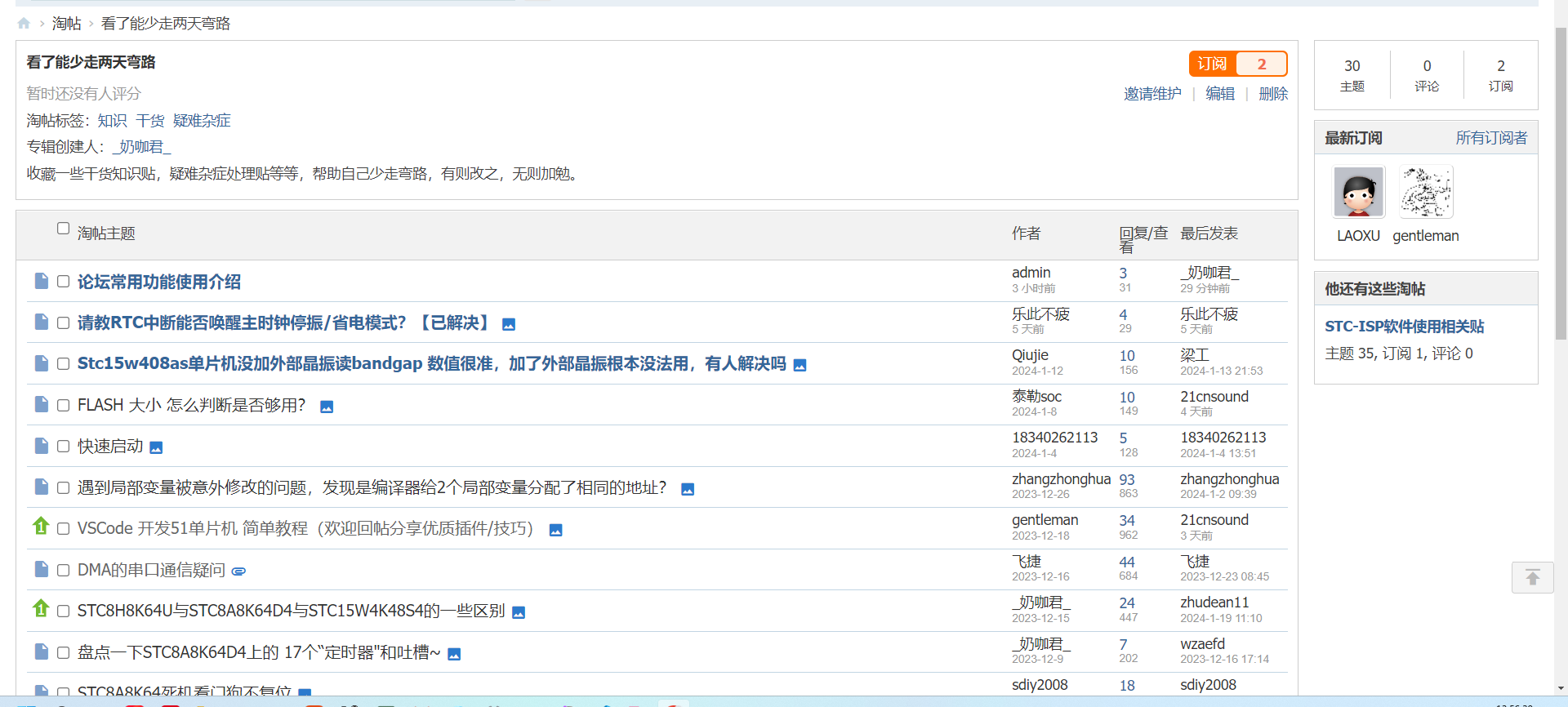Open creator _奶咖君_ profile link
Screen dimensions: 1568x707
141,147
